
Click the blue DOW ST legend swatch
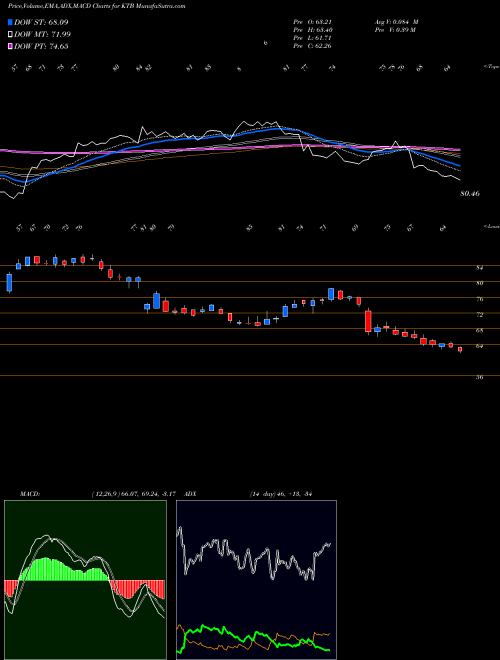[x=10, y=22]
